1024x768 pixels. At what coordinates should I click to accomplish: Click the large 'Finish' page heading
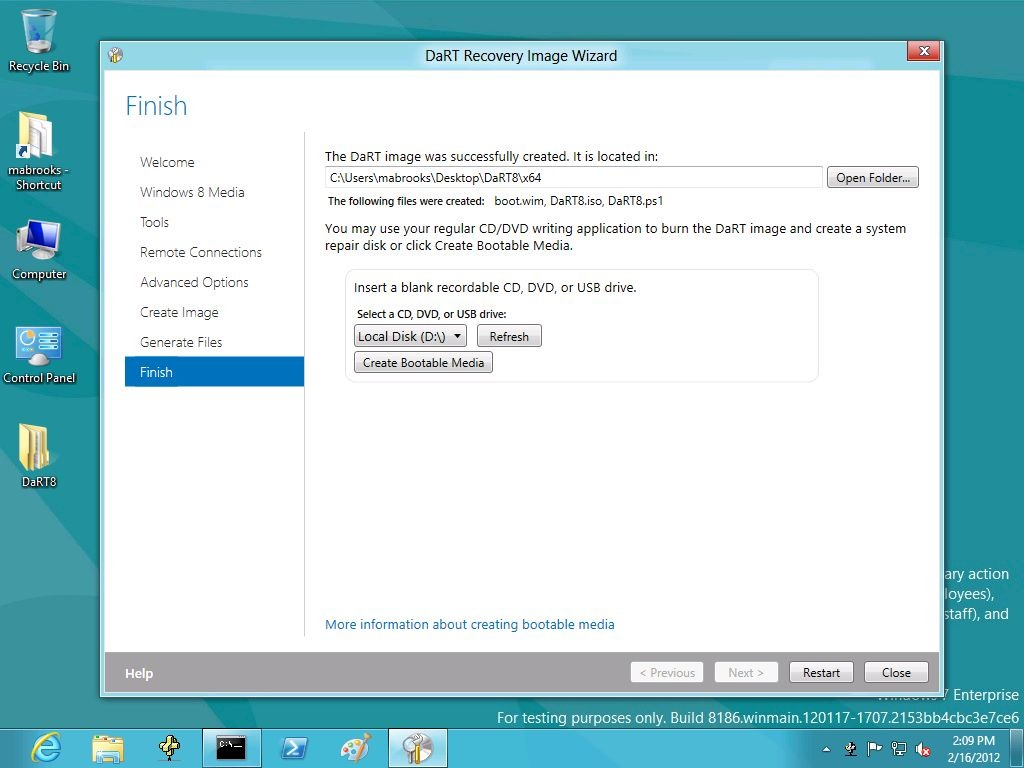click(156, 106)
